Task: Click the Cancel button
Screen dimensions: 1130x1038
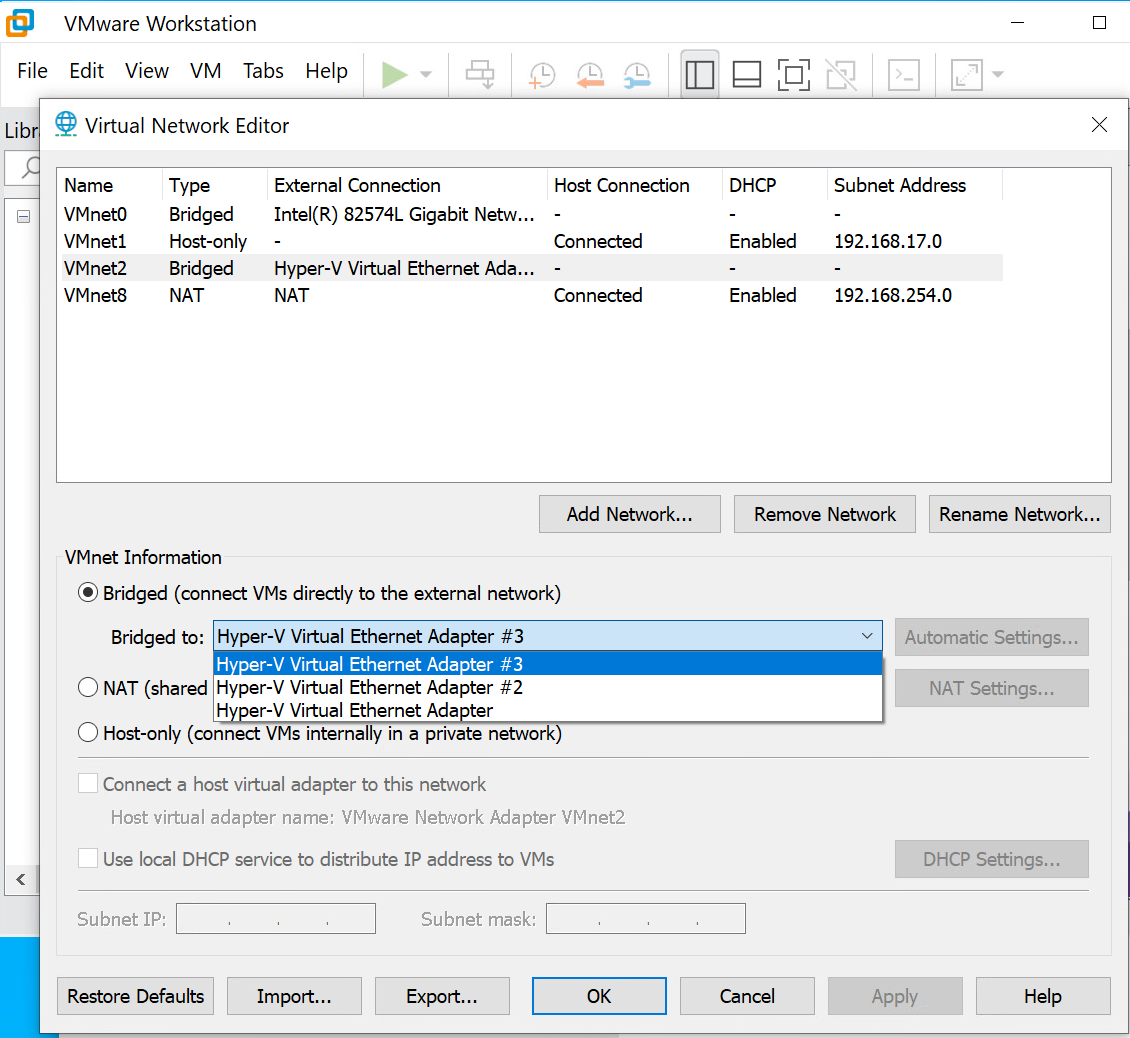Action: 747,996
